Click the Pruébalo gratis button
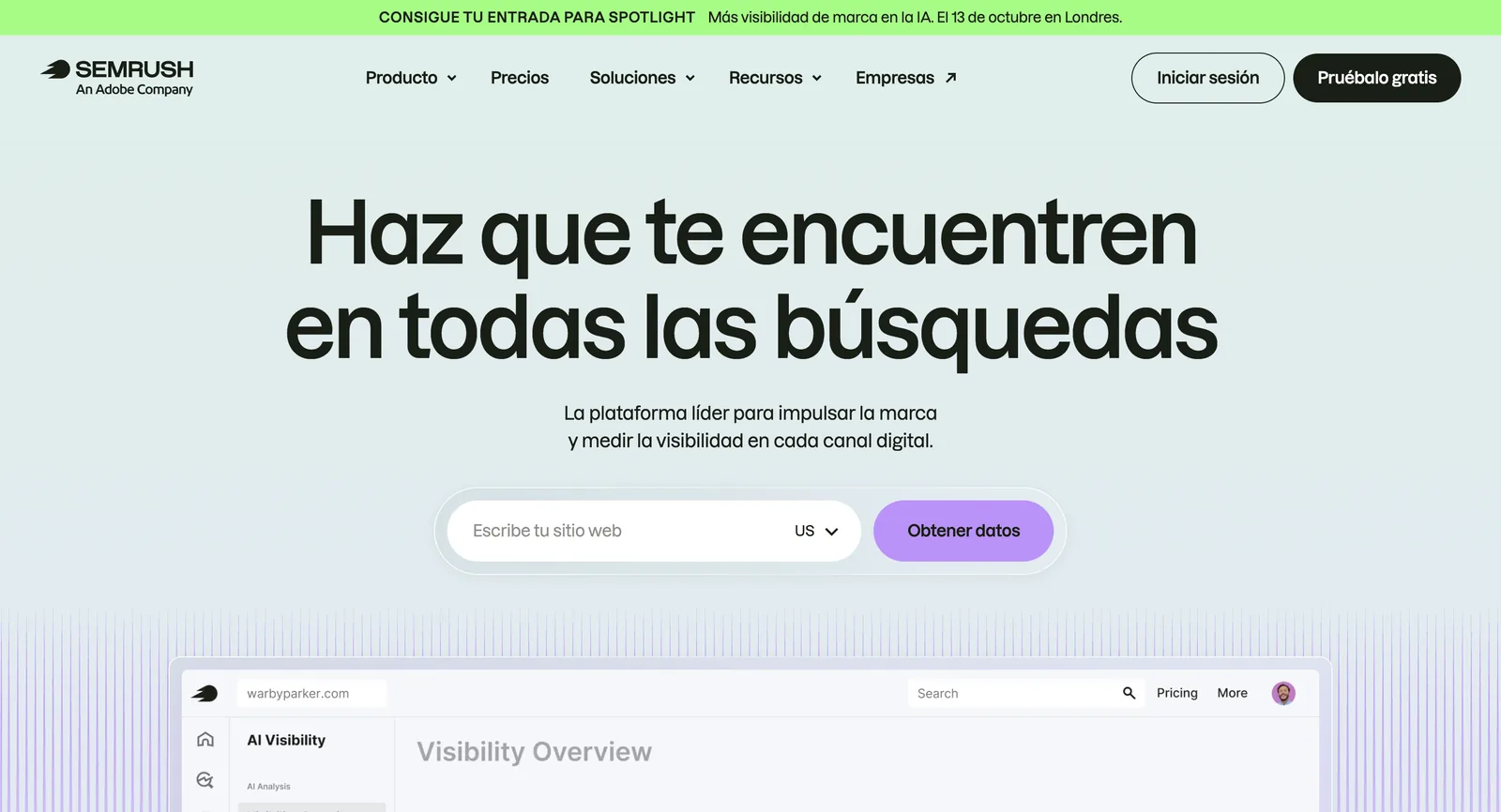 (x=1376, y=78)
